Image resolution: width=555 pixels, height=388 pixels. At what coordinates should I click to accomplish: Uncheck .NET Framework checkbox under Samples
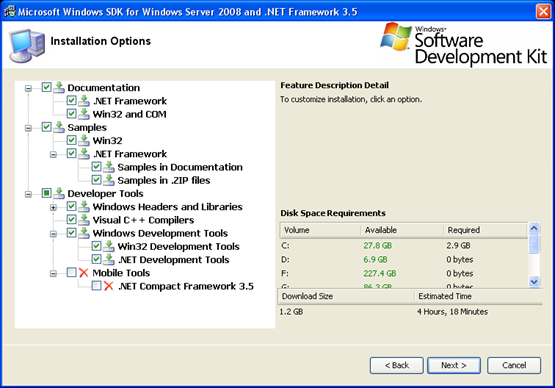[71, 153]
